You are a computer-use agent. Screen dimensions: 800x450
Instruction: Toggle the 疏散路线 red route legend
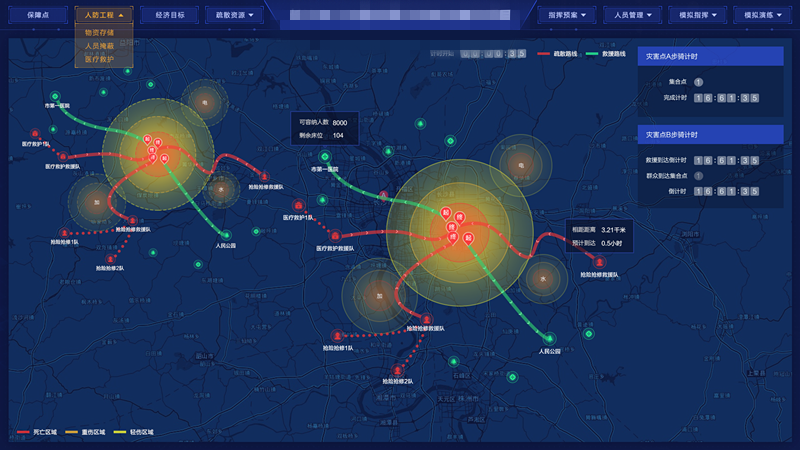tap(554, 52)
